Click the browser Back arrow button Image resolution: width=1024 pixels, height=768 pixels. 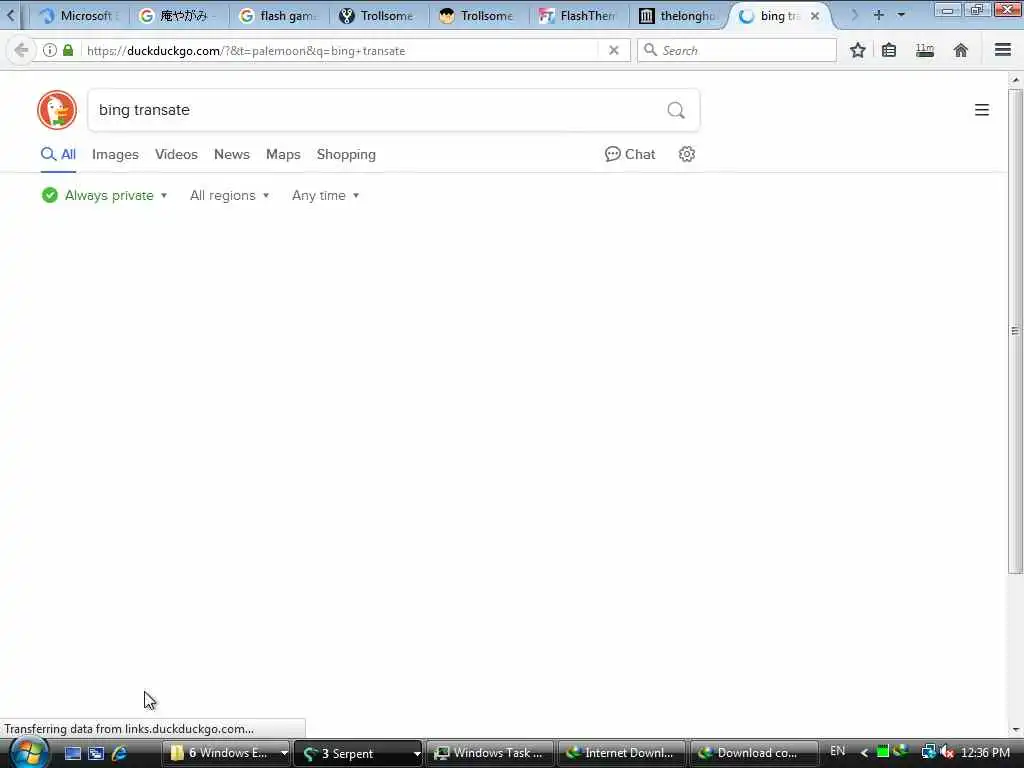(x=21, y=50)
